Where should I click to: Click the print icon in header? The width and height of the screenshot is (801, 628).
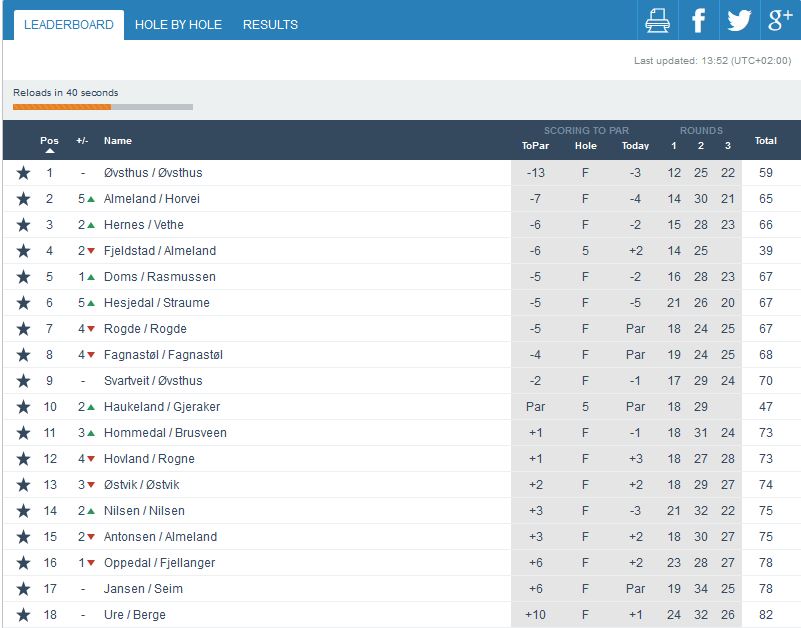[657, 20]
